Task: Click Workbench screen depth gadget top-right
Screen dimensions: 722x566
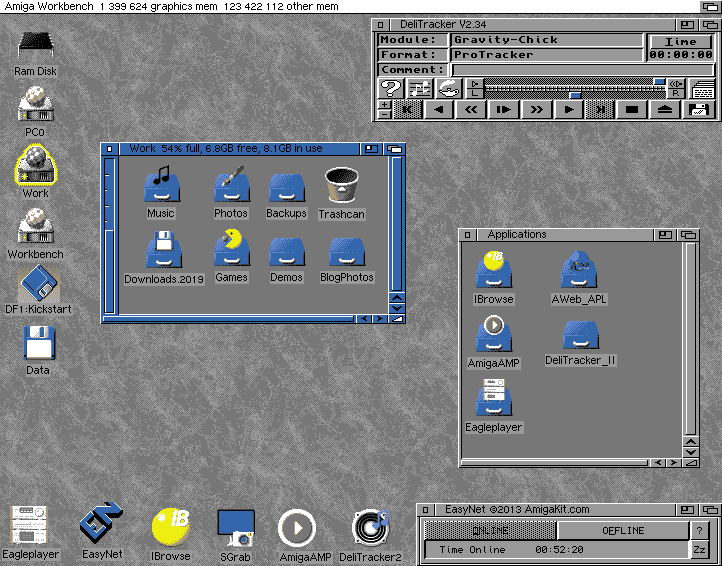Action: click(x=710, y=6)
